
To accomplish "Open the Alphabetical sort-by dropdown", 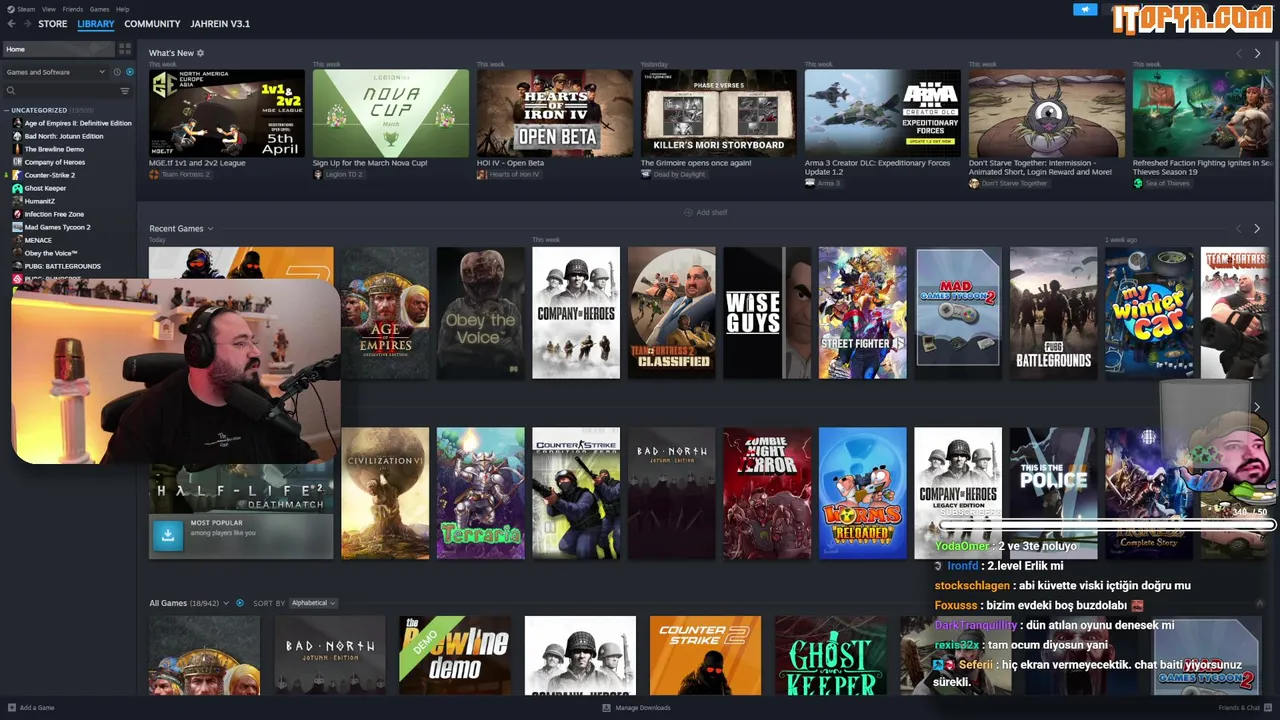I will coord(313,603).
